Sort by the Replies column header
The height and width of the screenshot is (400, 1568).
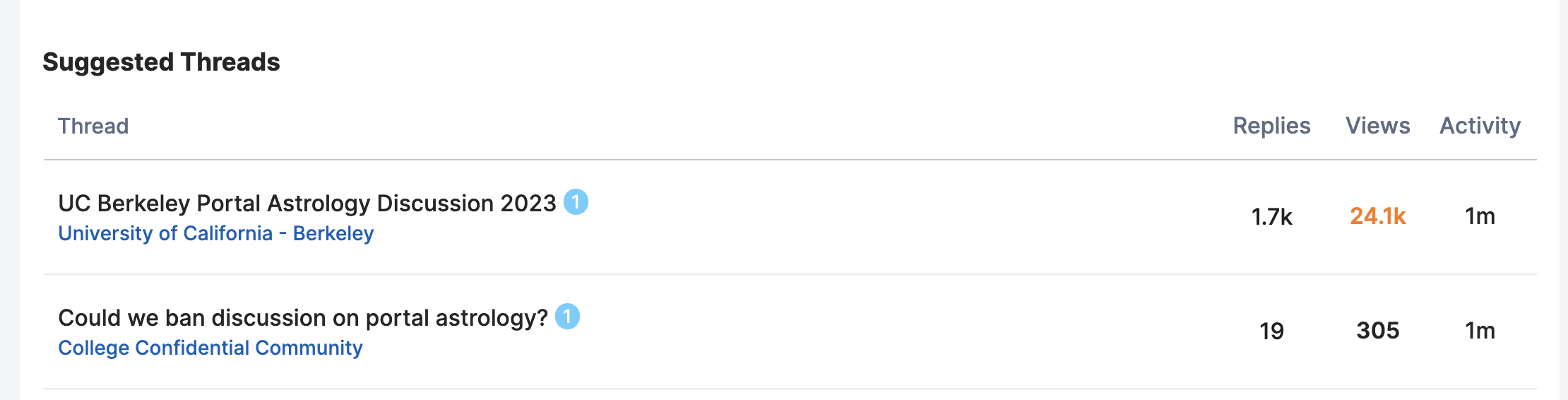pos(1271,126)
